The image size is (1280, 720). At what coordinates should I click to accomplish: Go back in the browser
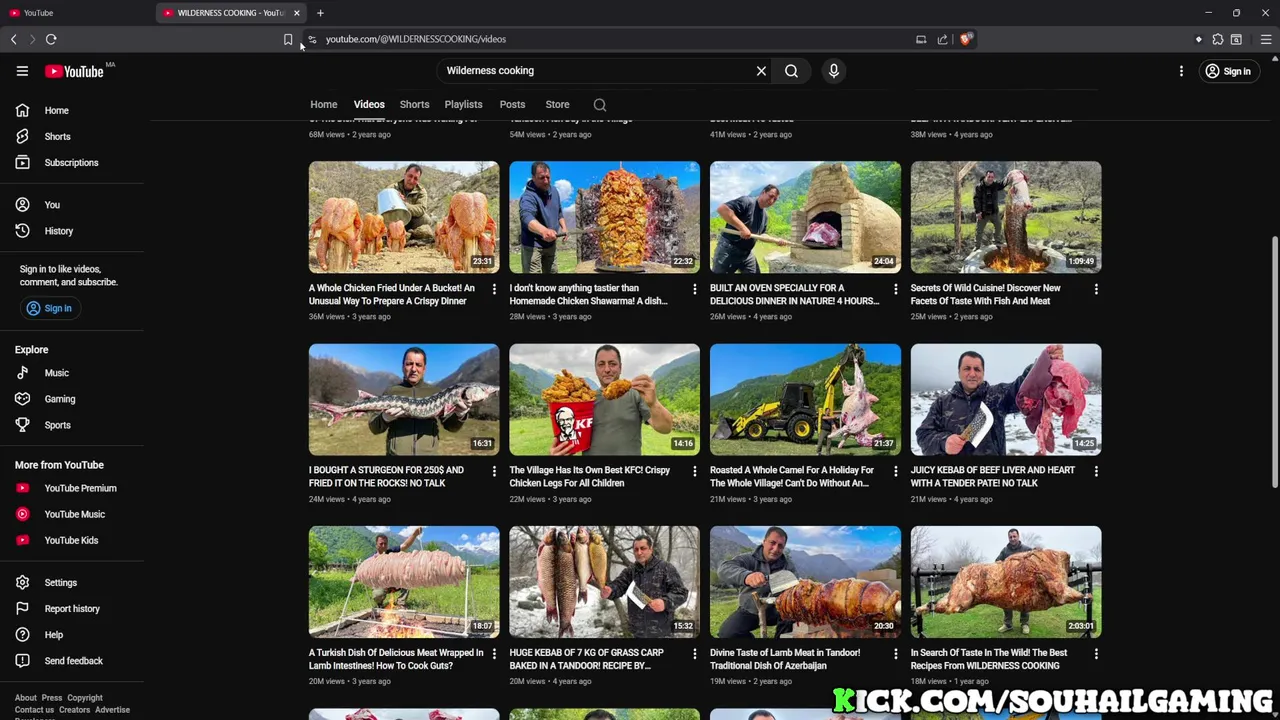coord(14,39)
